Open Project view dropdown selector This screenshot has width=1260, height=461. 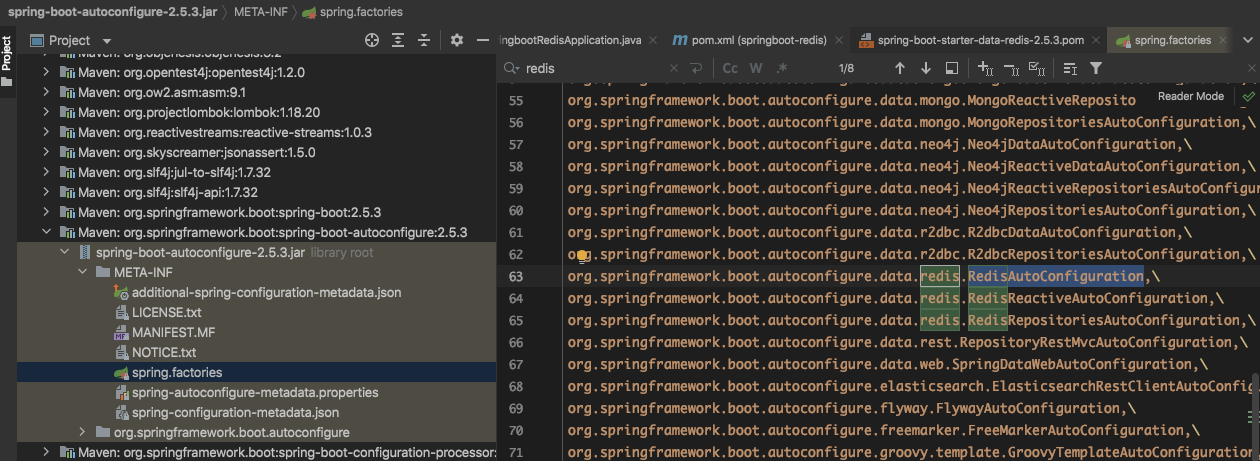[72, 40]
